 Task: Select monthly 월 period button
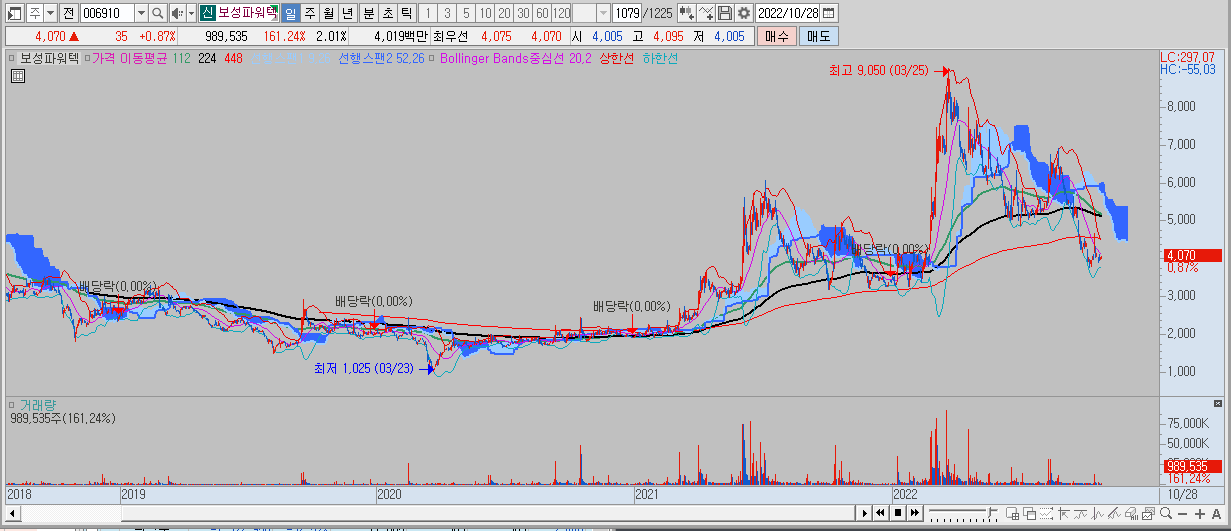coord(328,13)
